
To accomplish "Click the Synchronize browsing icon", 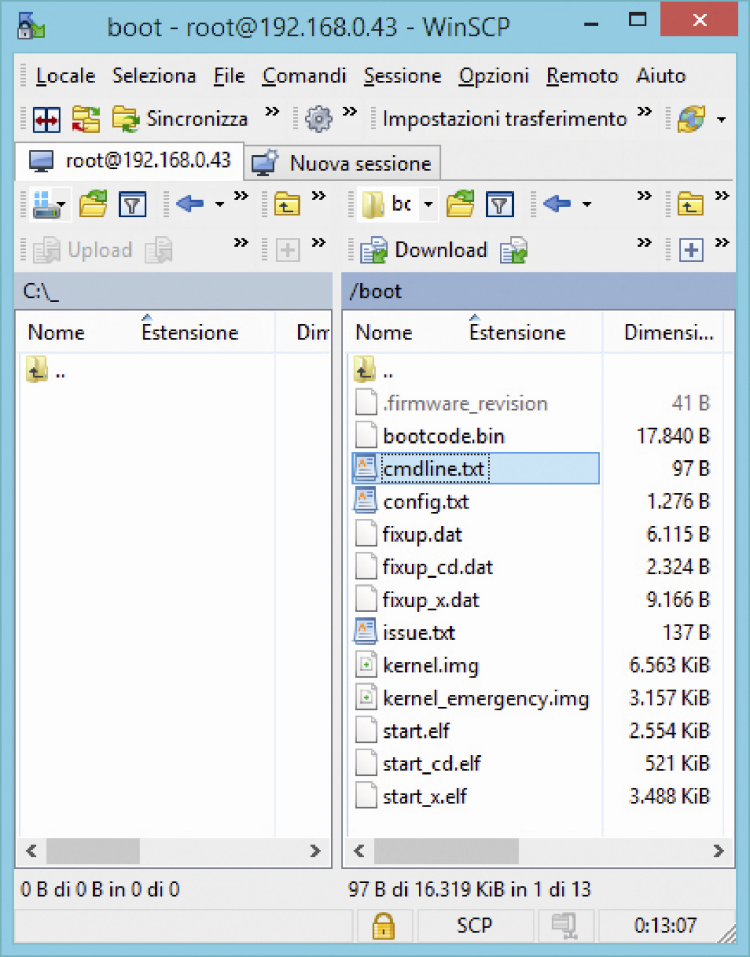I will pos(86,119).
